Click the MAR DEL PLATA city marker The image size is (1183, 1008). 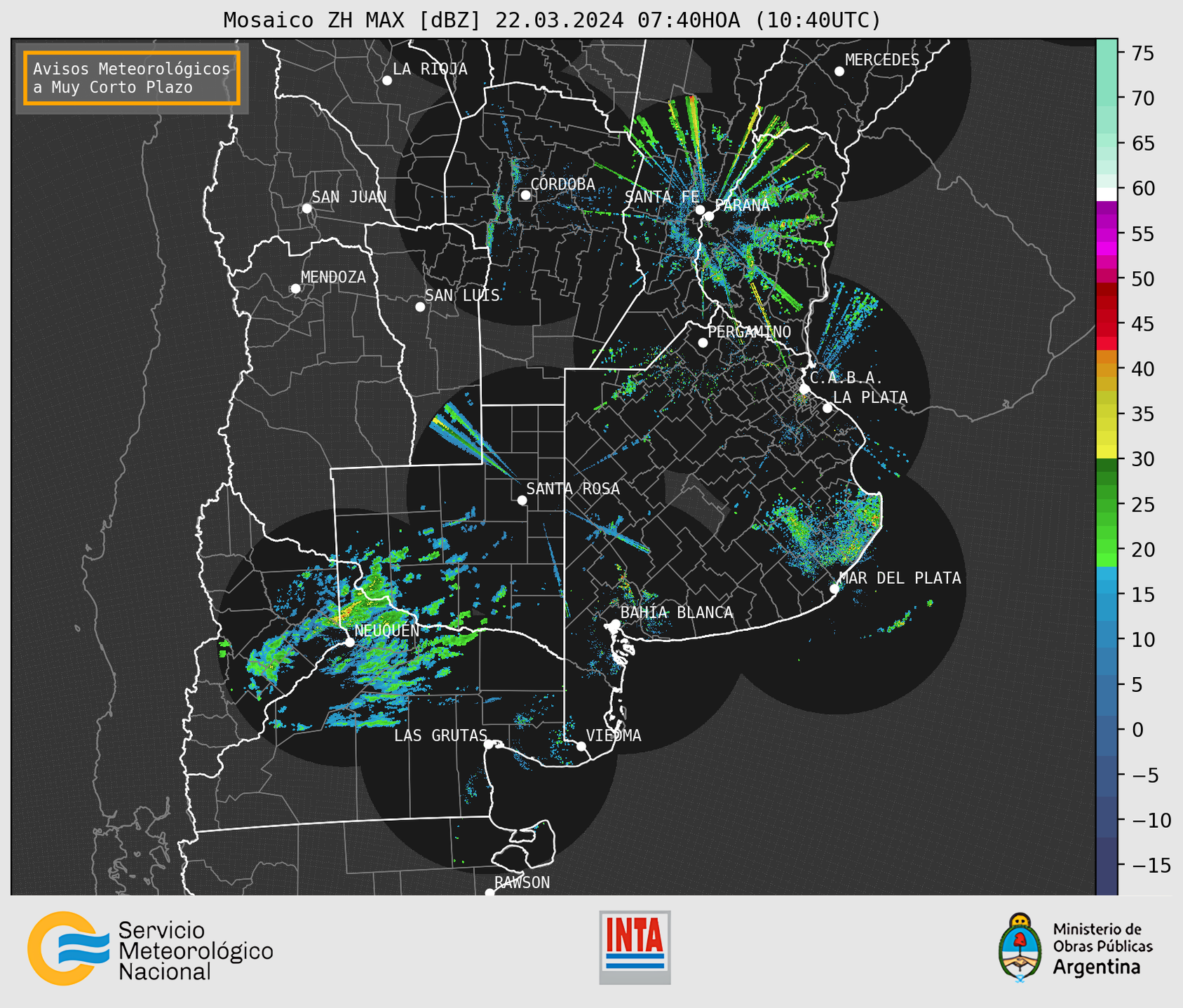[x=834, y=589]
